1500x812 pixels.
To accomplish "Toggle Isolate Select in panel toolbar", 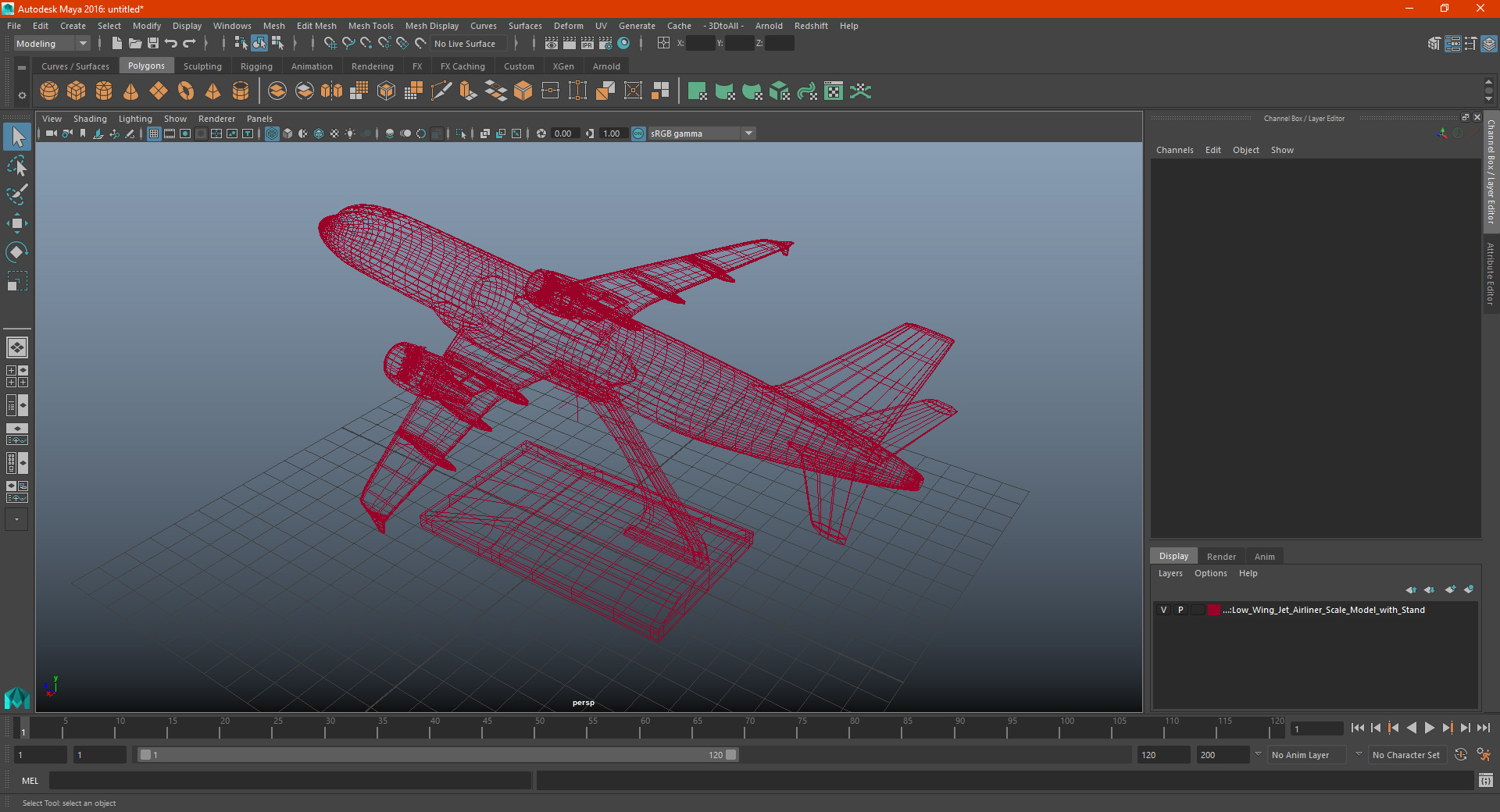I will pyautogui.click(x=461, y=134).
